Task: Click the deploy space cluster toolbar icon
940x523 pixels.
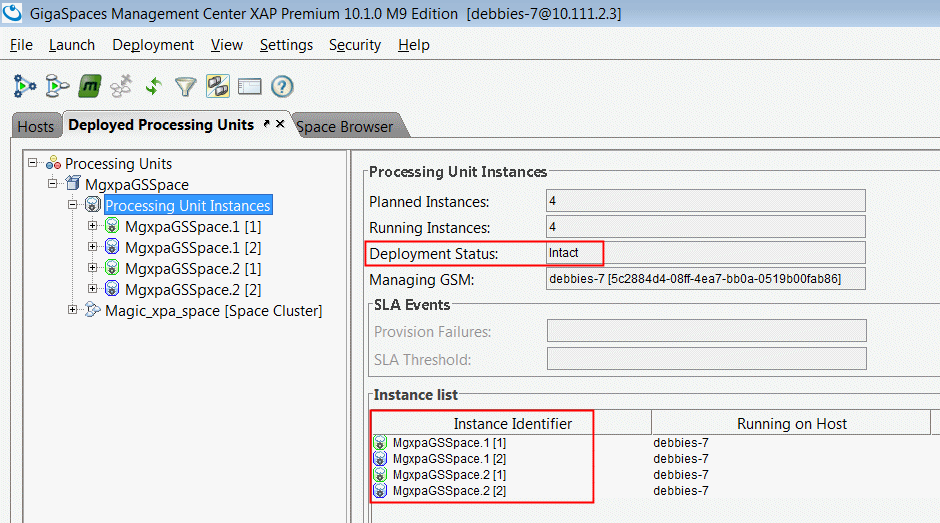Action: 58,86
